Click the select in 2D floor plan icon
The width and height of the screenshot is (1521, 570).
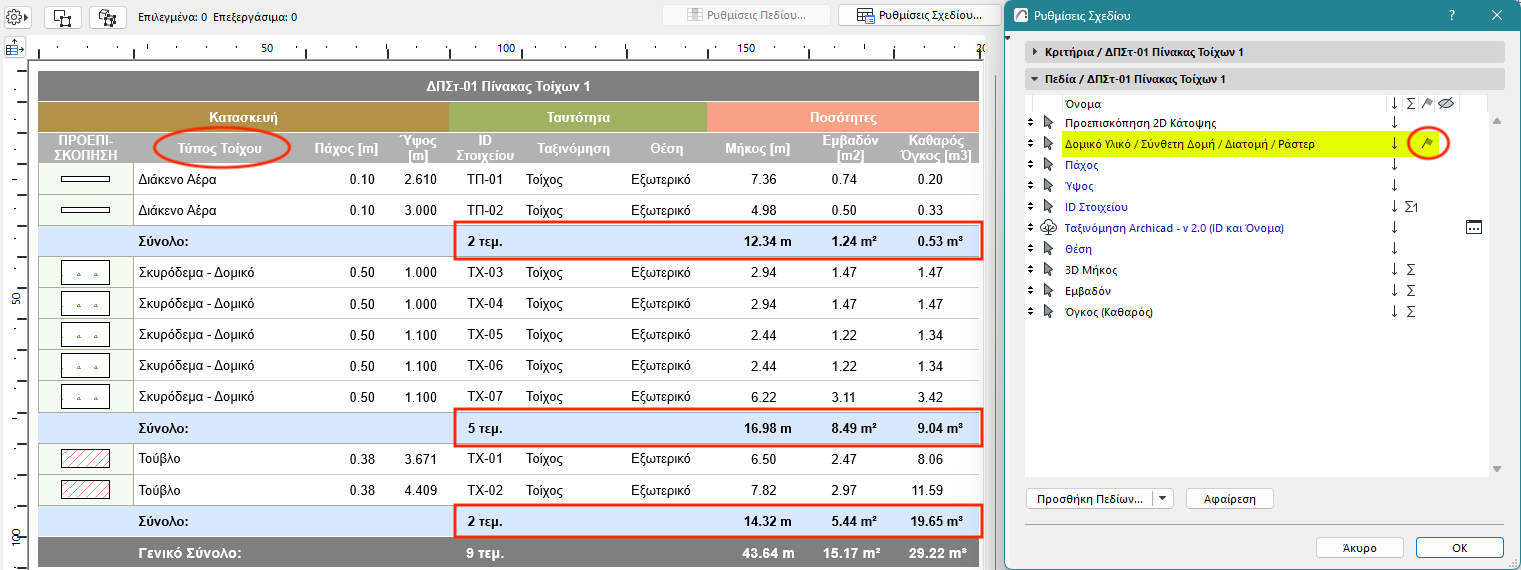[x=62, y=17]
